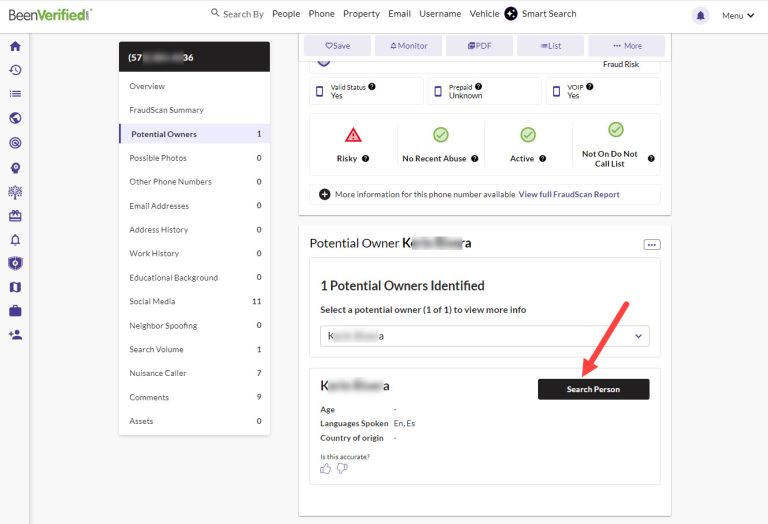Viewport: 768px width, 524px height.
Task: Open the More actions button
Action: [626, 46]
